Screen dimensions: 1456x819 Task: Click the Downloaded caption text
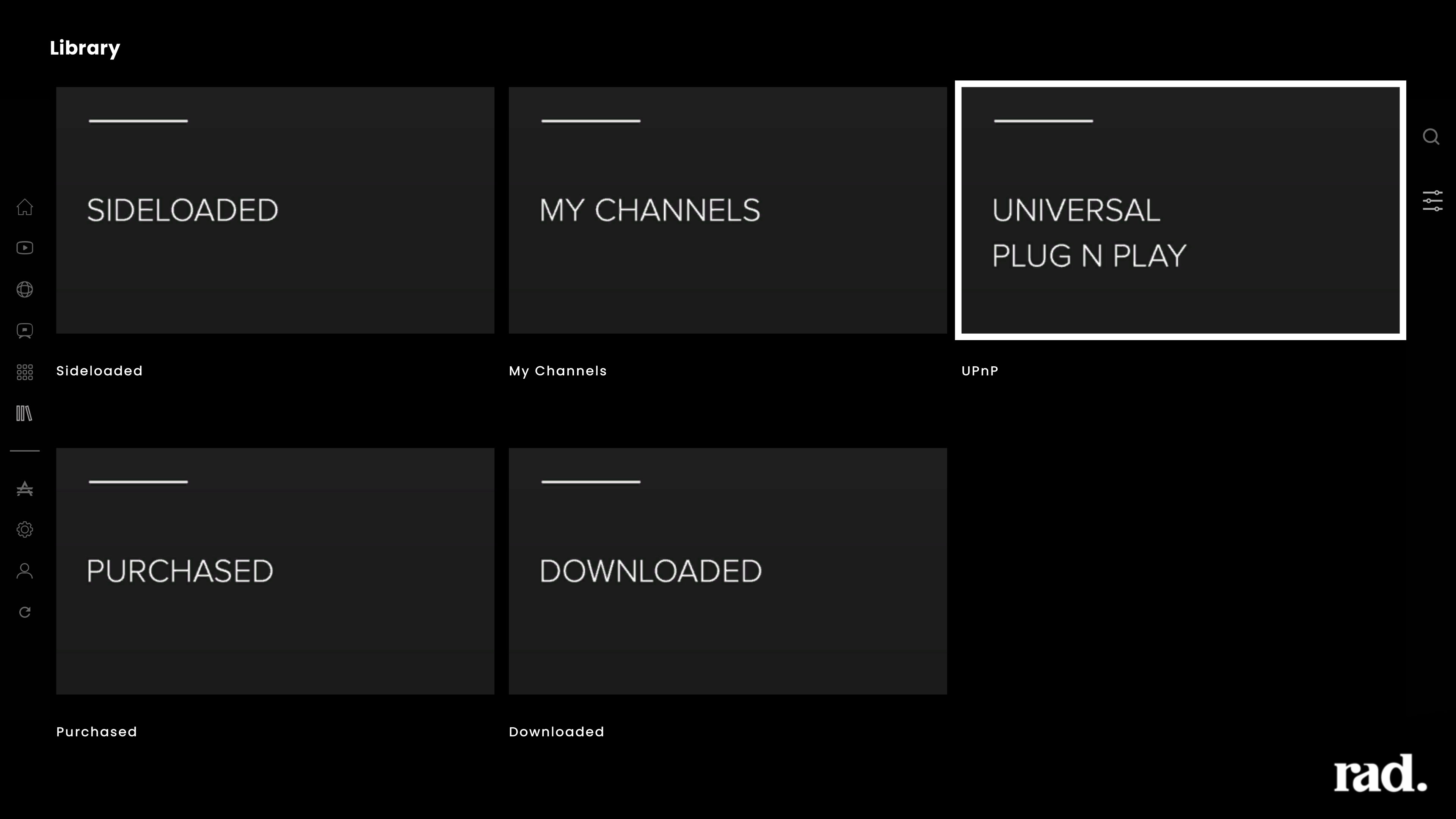557,732
